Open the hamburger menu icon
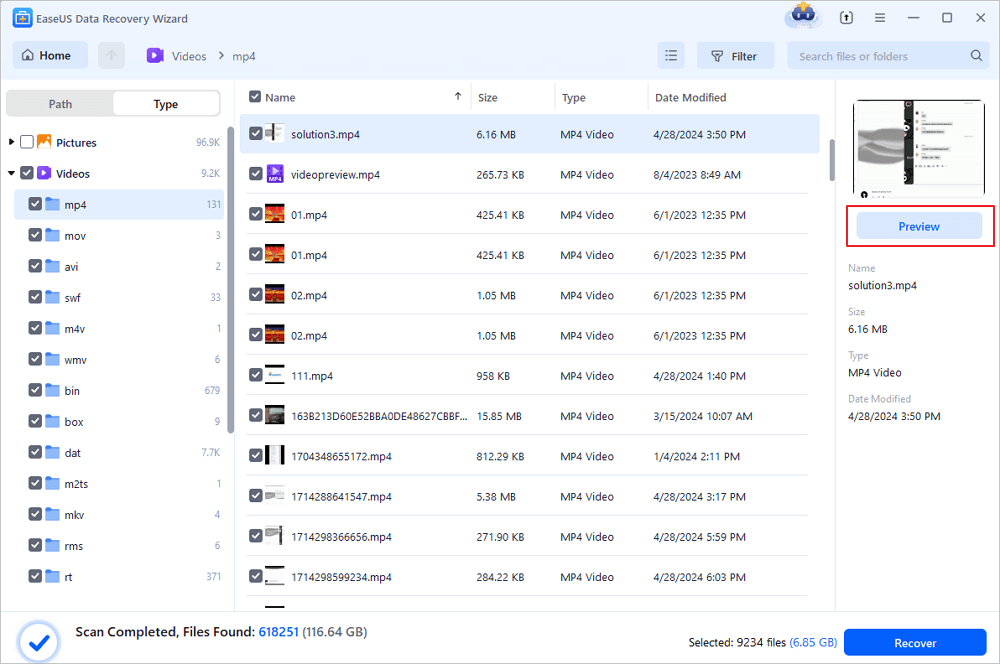 click(x=880, y=18)
